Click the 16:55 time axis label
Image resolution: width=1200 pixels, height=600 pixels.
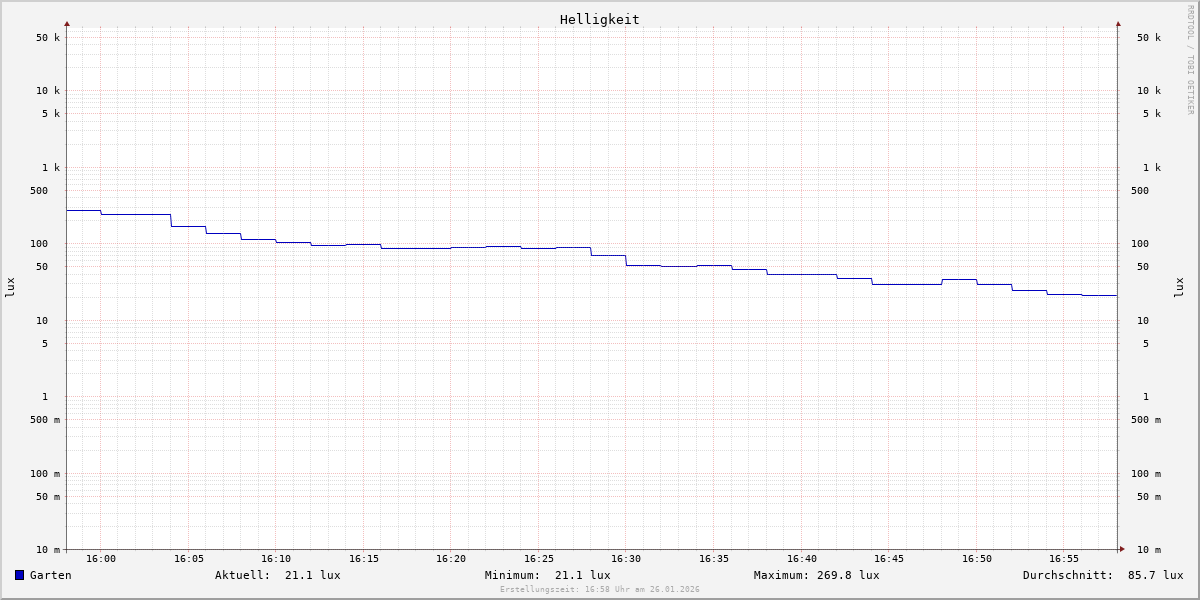[1064, 559]
